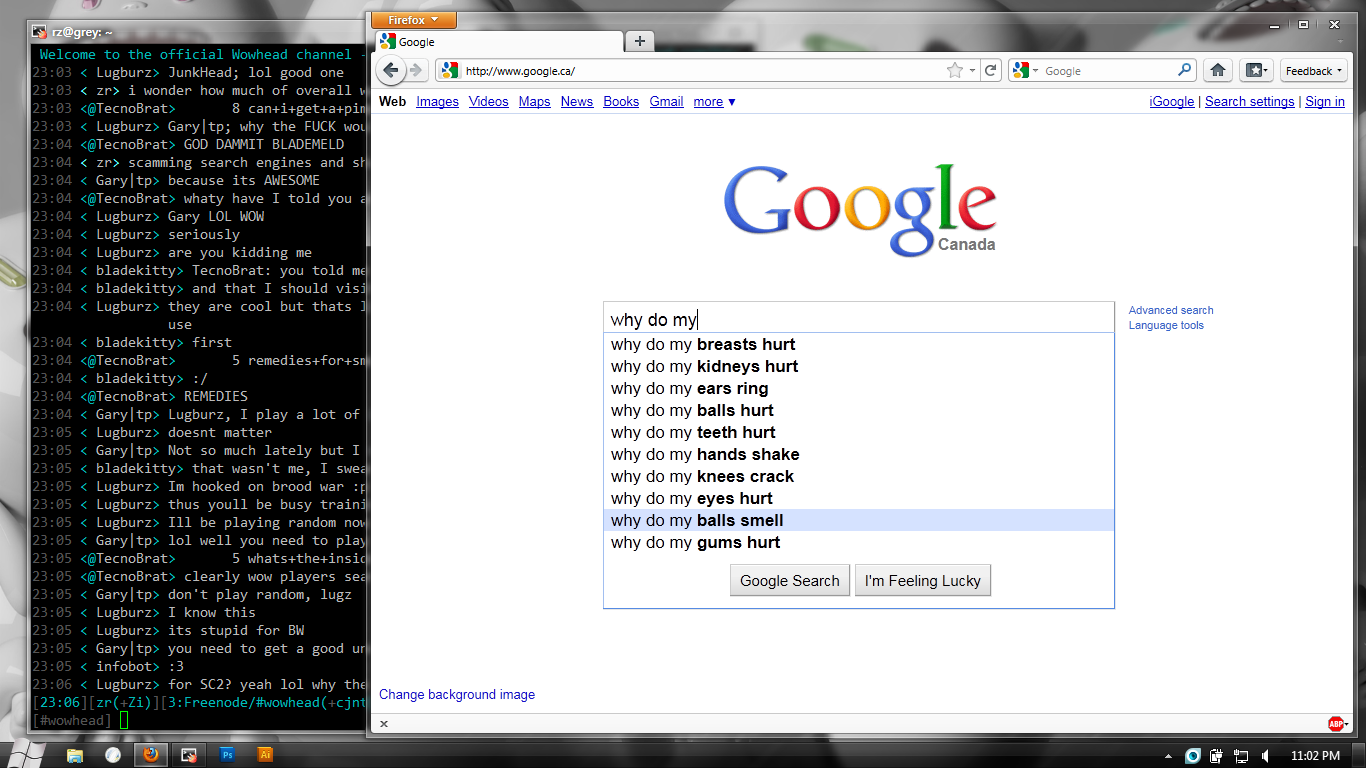
Task: Bookmark this page with the star icon
Action: point(955,71)
